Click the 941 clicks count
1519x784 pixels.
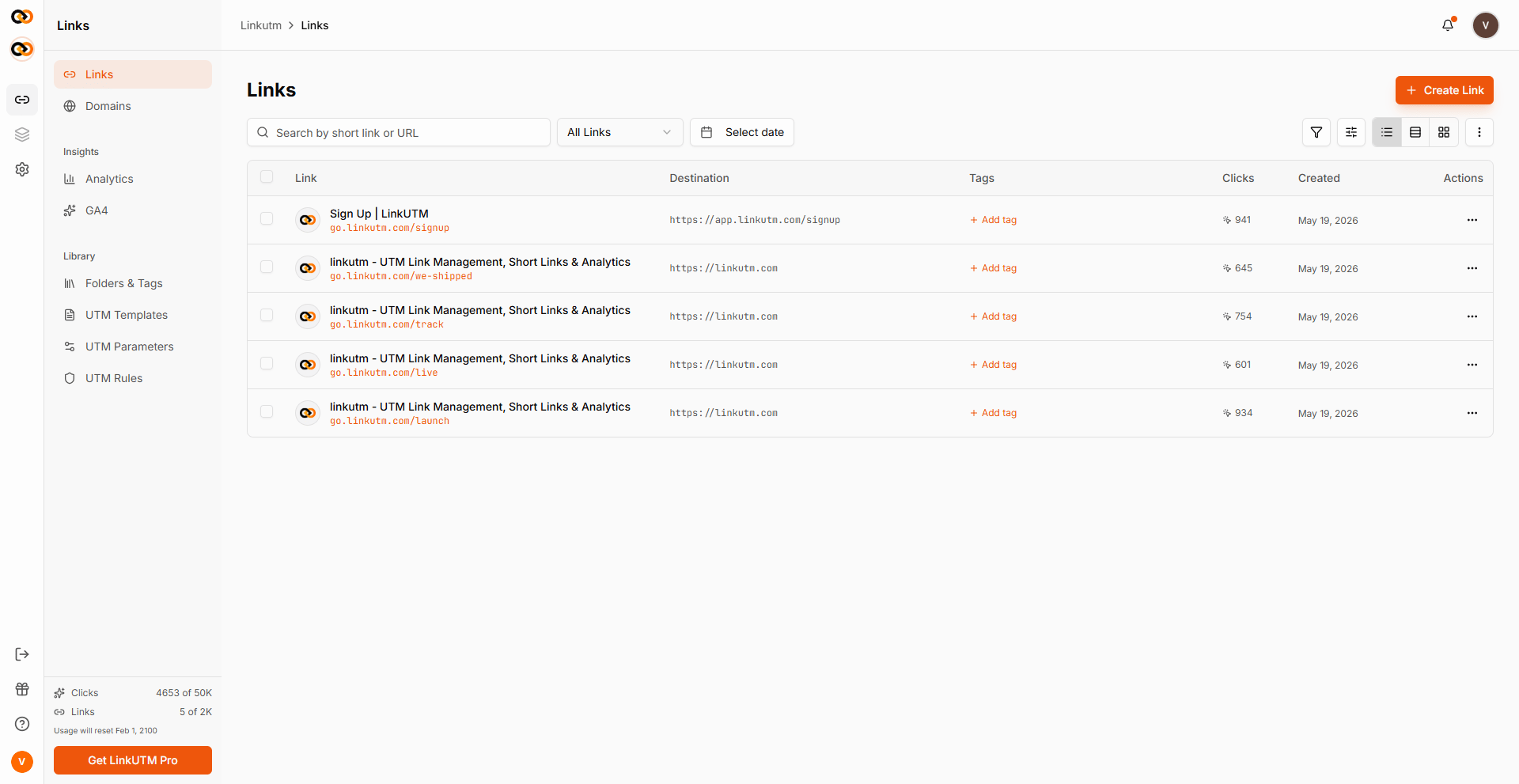pyautogui.click(x=1237, y=220)
